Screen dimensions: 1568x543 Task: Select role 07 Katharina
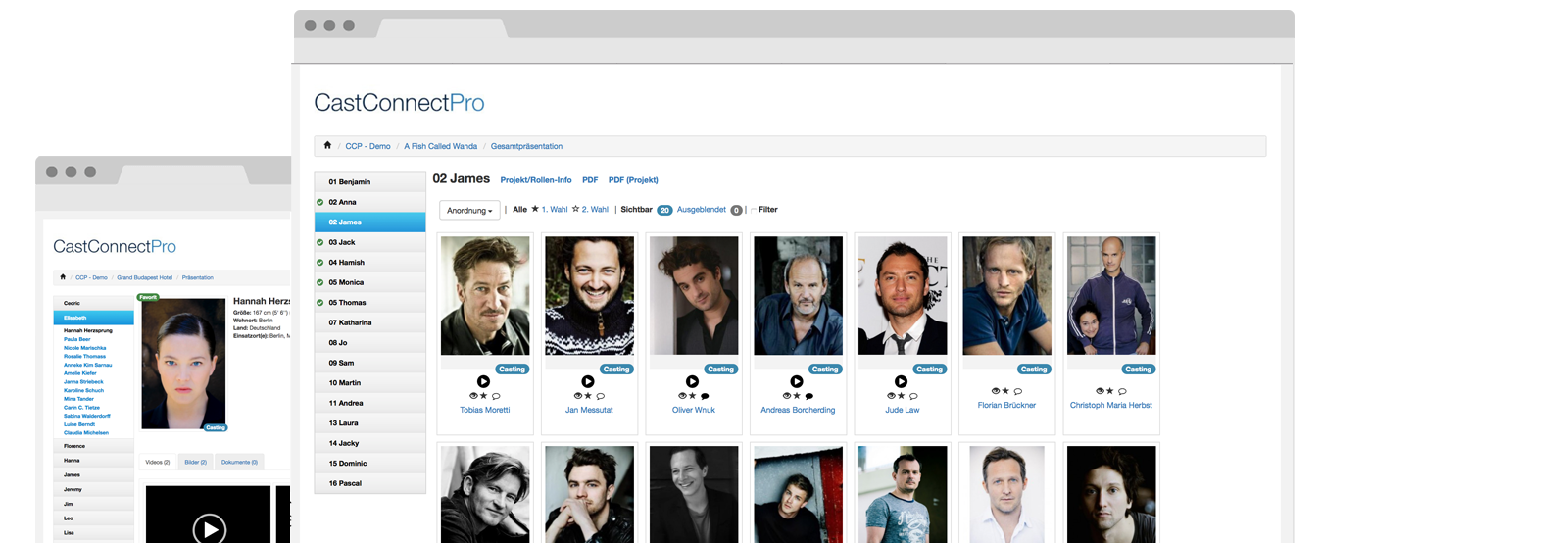(369, 322)
